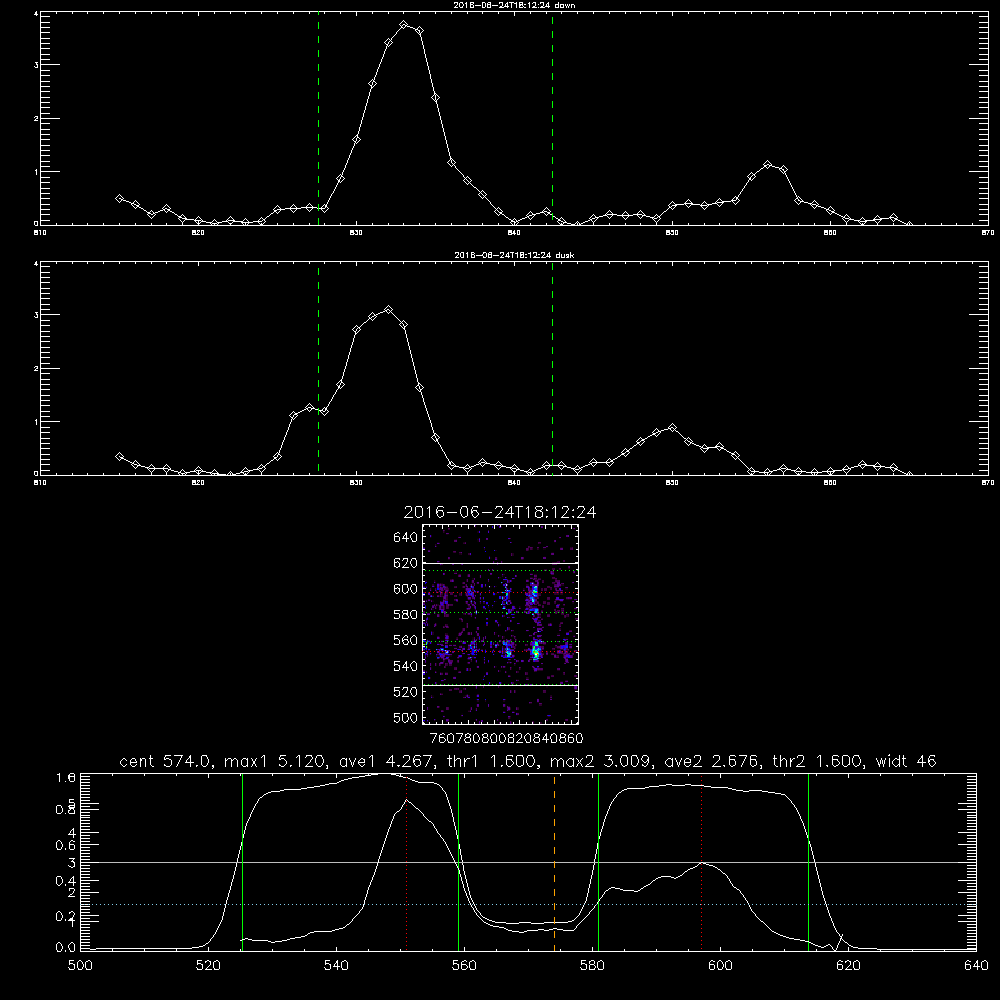Click the heatmap x-axis tick label string

506,739
